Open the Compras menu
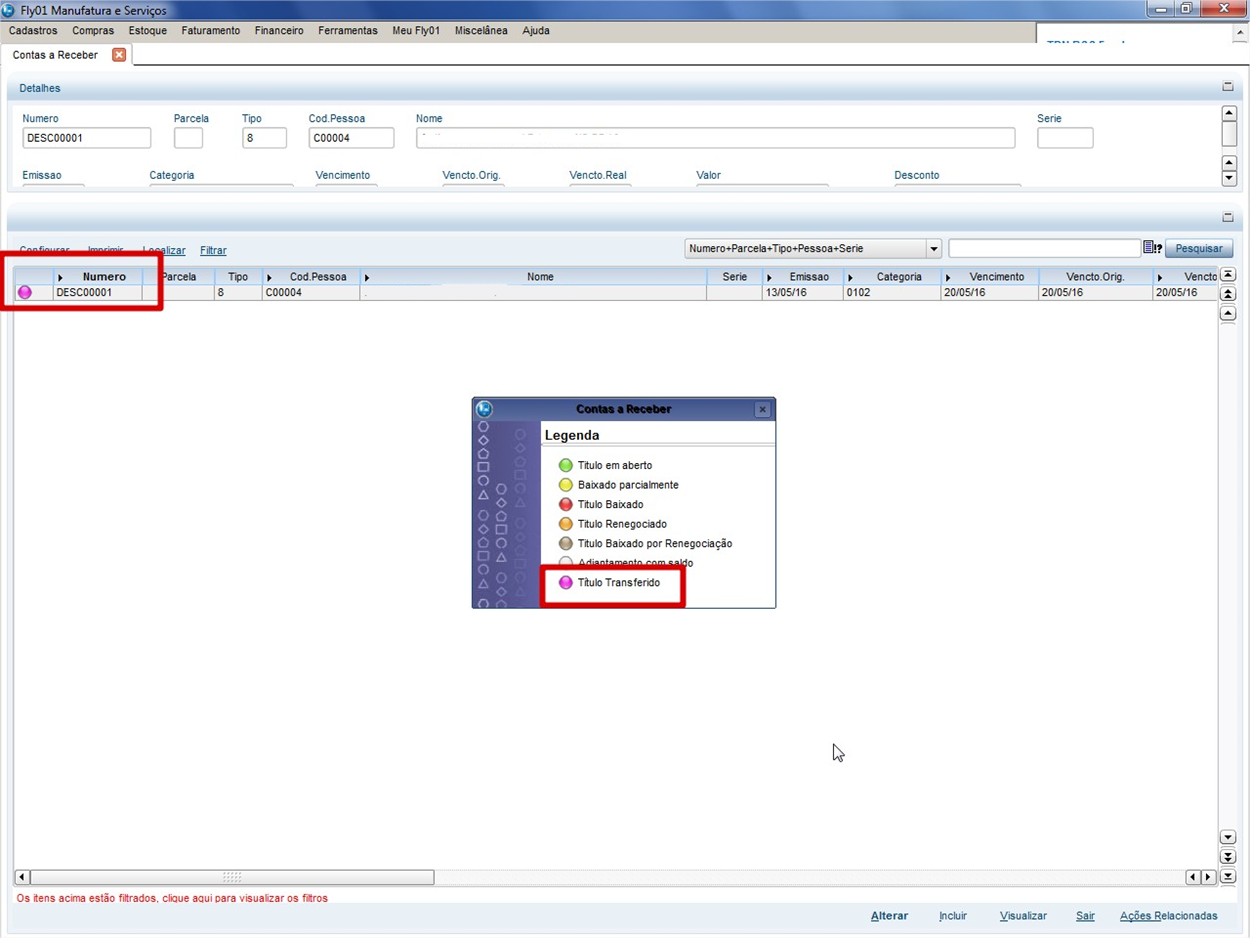Screen dimensions: 1250x938 click(93, 31)
